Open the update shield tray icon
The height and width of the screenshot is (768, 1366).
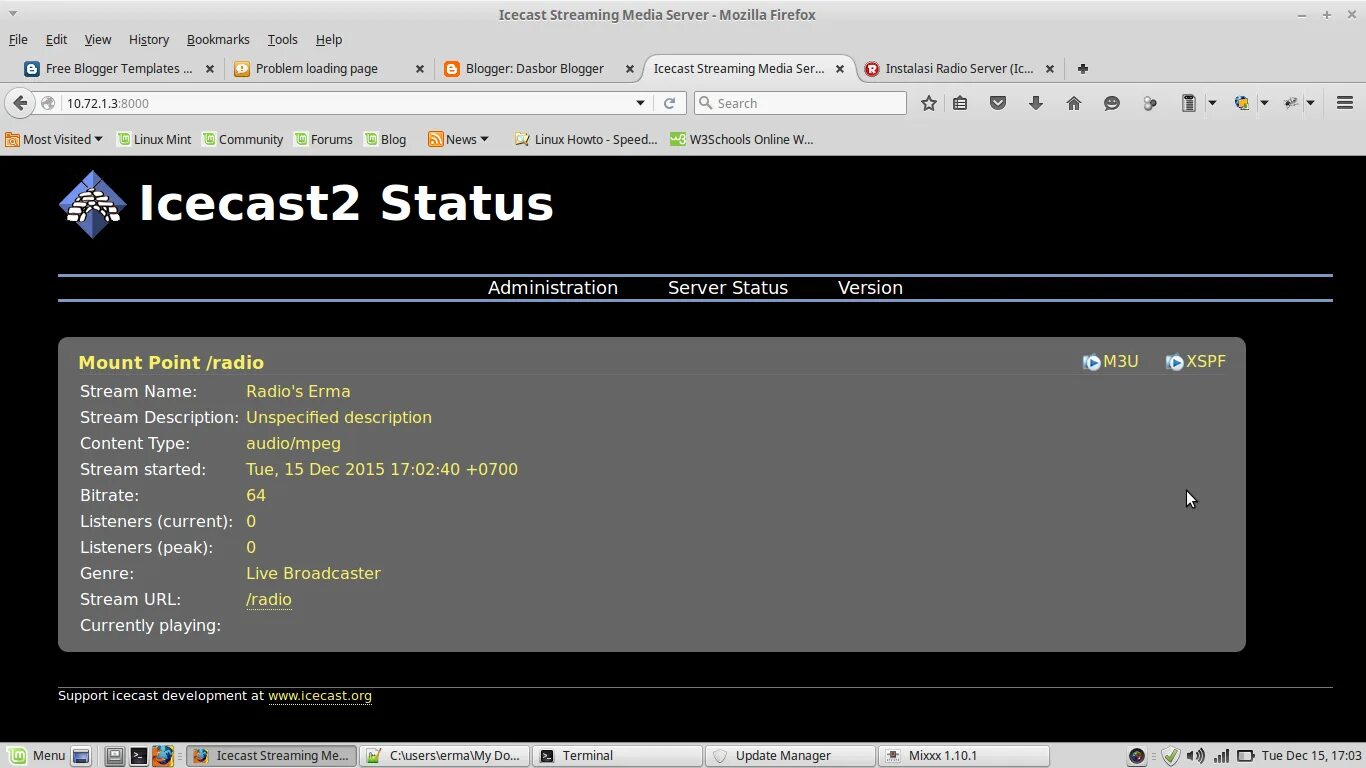pyautogui.click(x=1170, y=756)
